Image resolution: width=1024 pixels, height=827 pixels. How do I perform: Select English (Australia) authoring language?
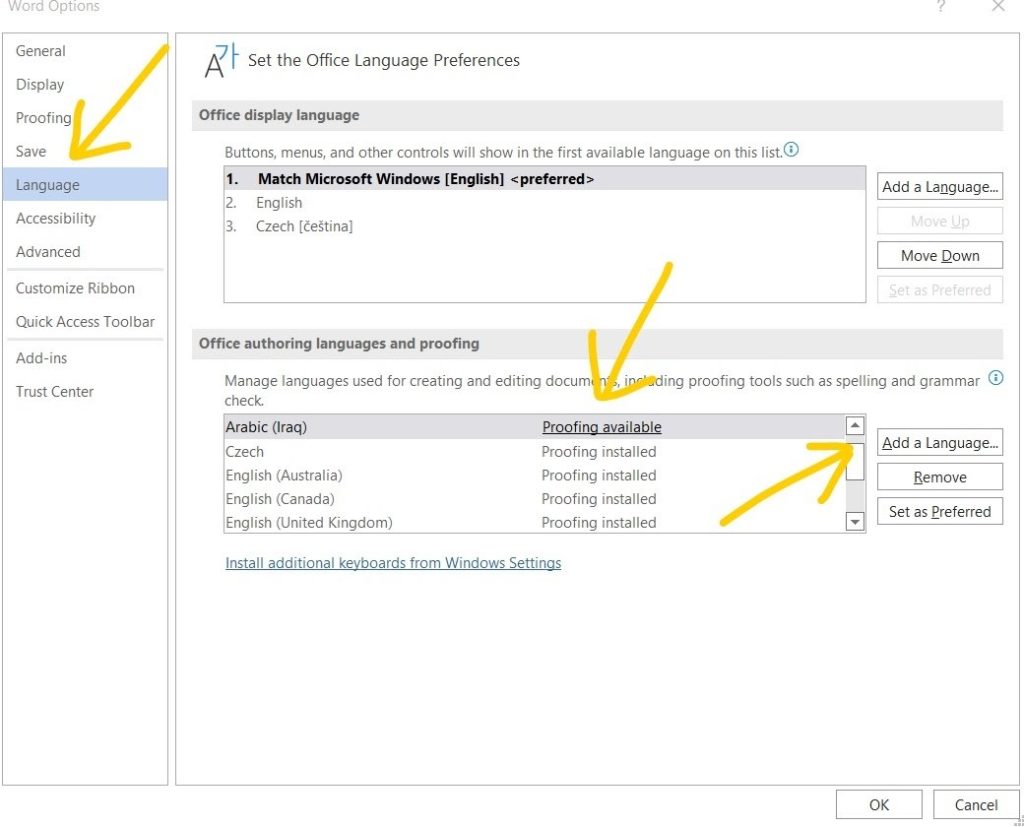pyautogui.click(x=534, y=475)
